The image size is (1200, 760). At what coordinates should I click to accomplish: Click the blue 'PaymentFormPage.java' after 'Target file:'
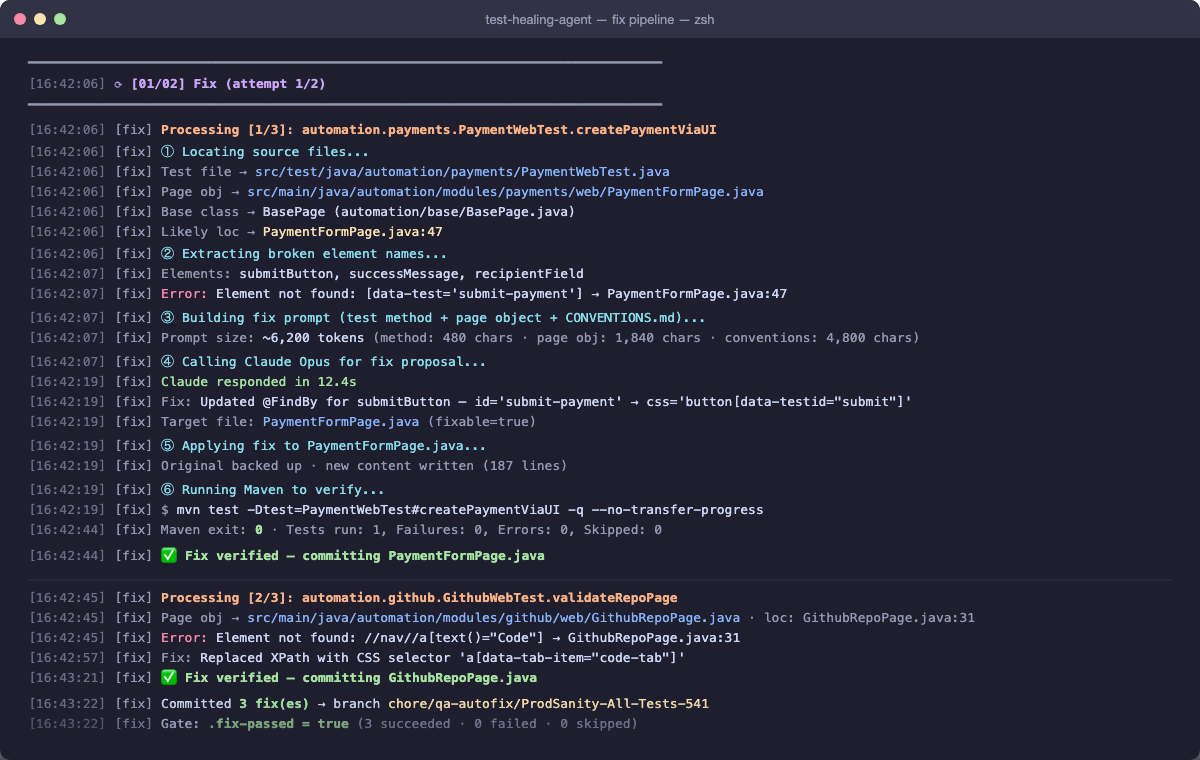(341, 422)
